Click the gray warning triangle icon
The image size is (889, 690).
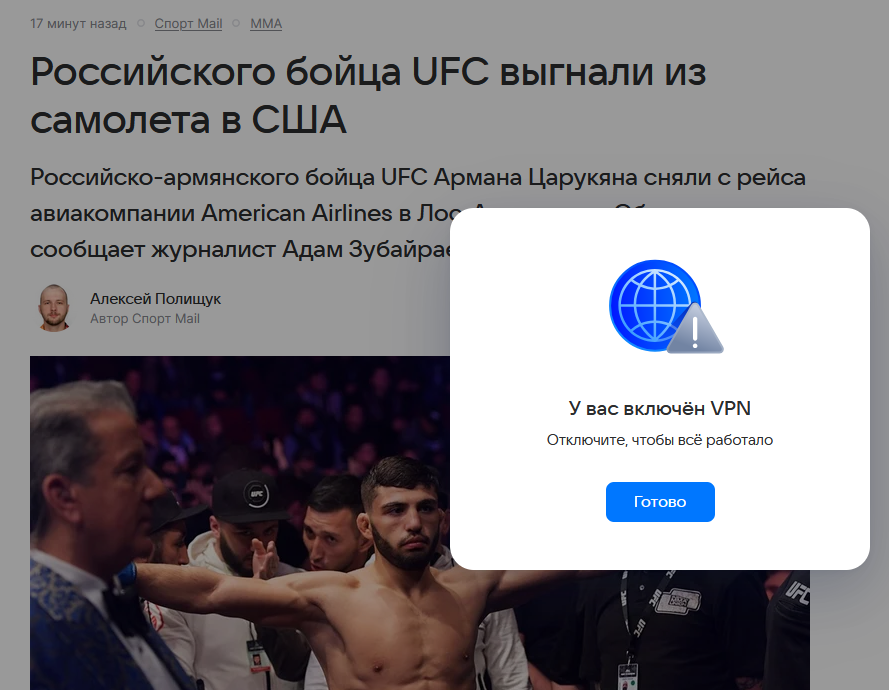click(695, 331)
